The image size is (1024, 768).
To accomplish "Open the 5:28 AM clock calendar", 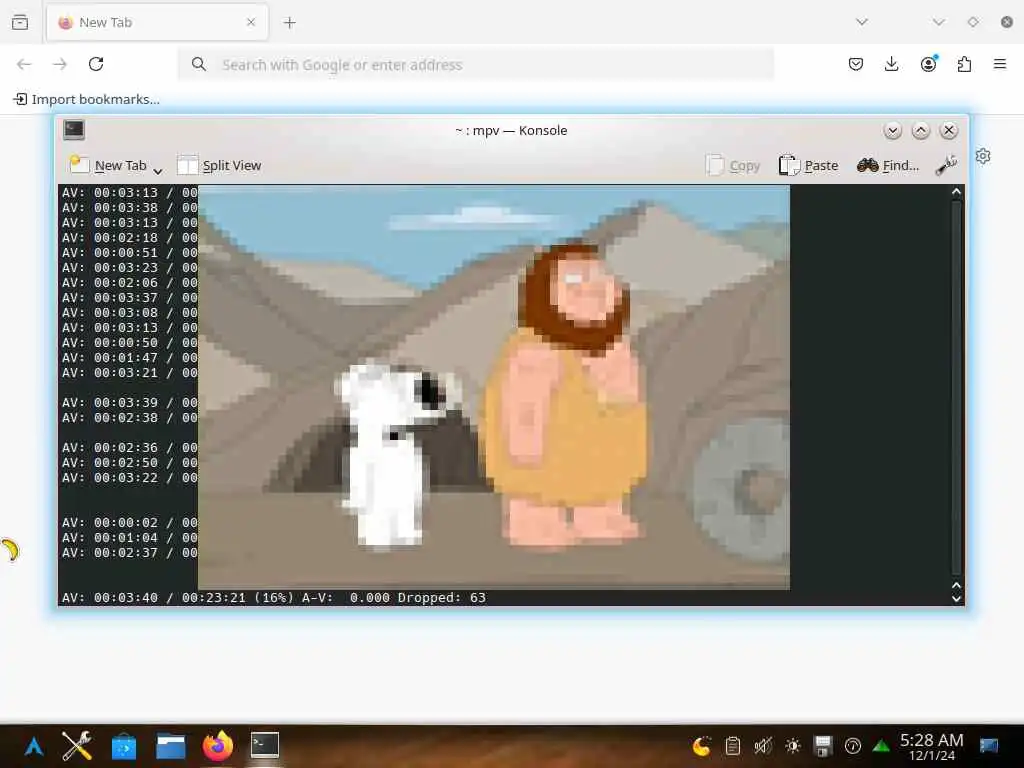I will (x=932, y=746).
